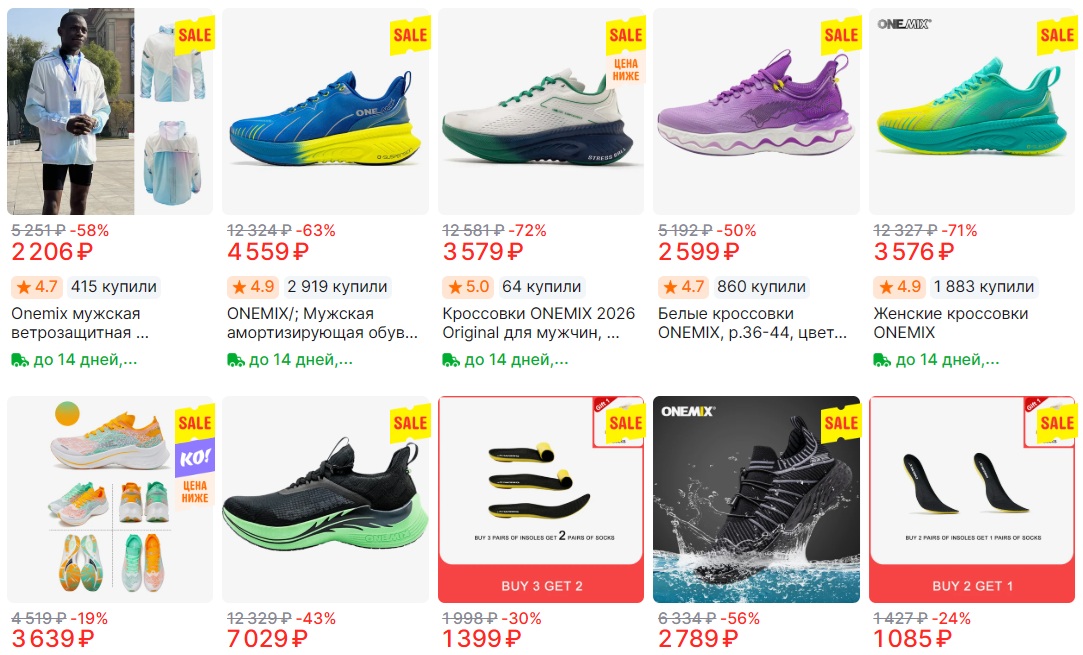The height and width of the screenshot is (655, 1083).
Task: Open 'Женские кроссовки ONEMIX' title link
Action: click(x=951, y=323)
